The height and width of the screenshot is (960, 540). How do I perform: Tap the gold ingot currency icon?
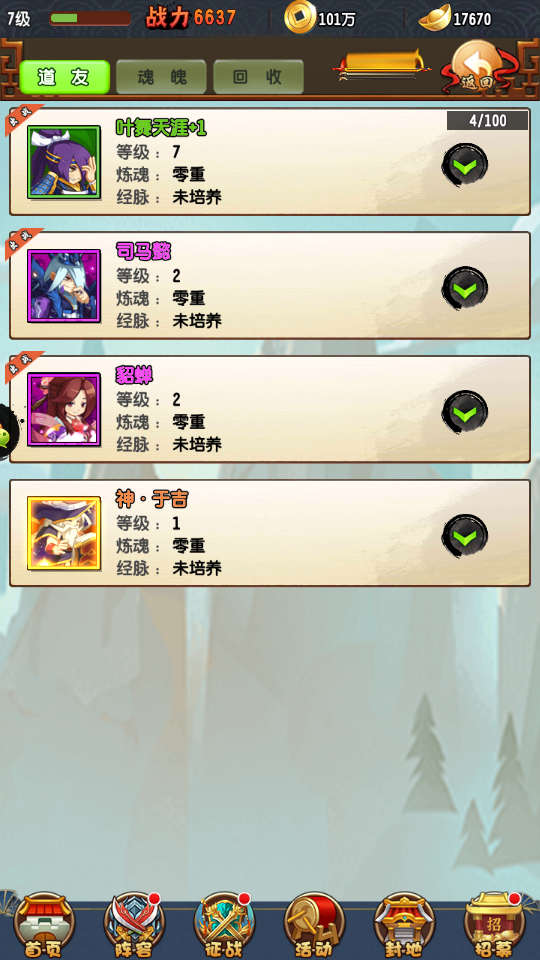[x=435, y=18]
